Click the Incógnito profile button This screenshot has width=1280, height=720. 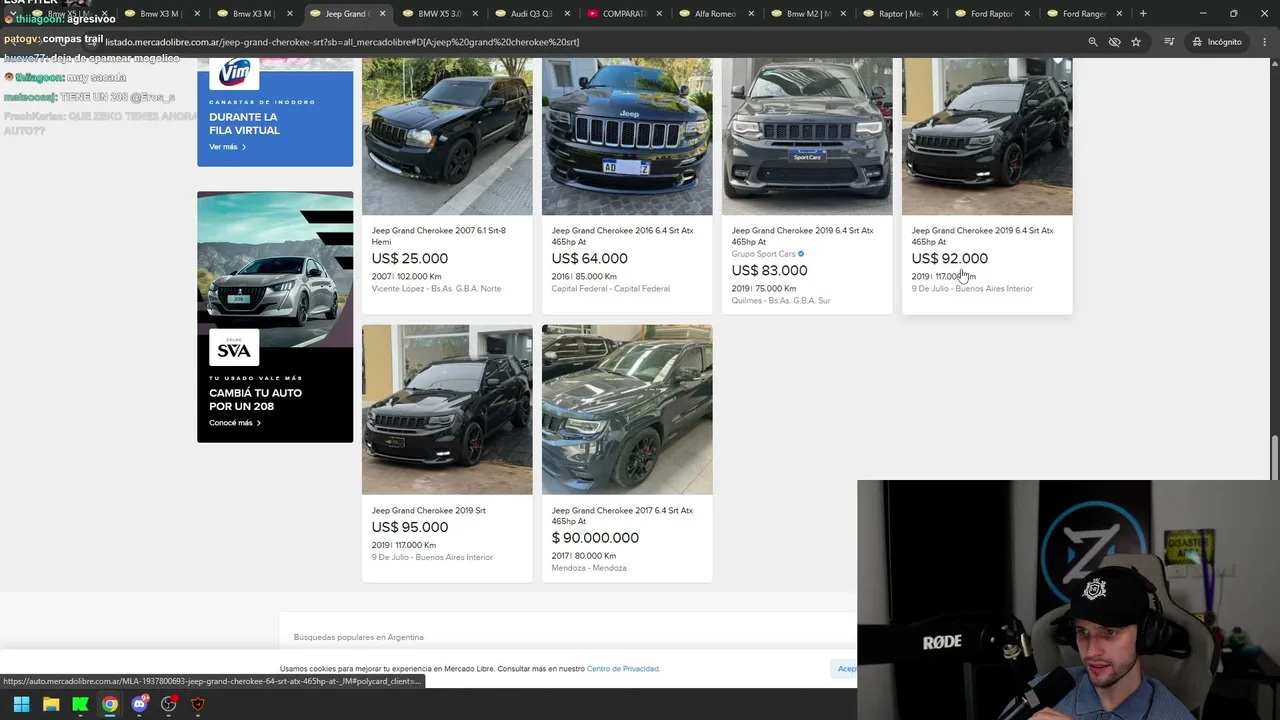point(1217,42)
